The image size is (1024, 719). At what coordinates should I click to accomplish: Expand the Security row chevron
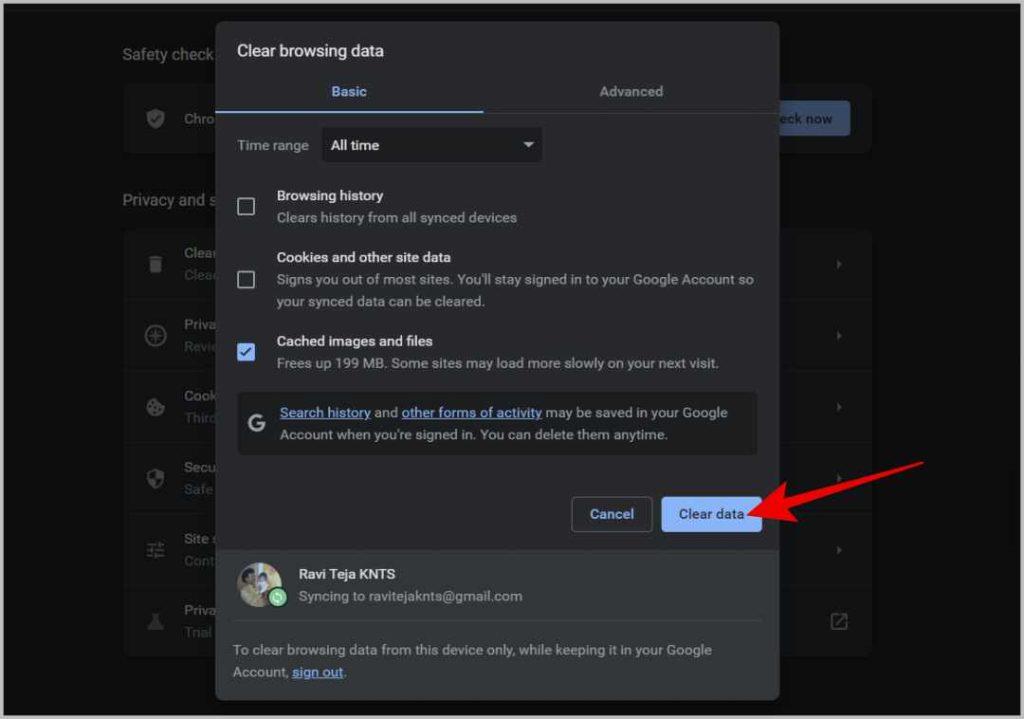pos(839,478)
